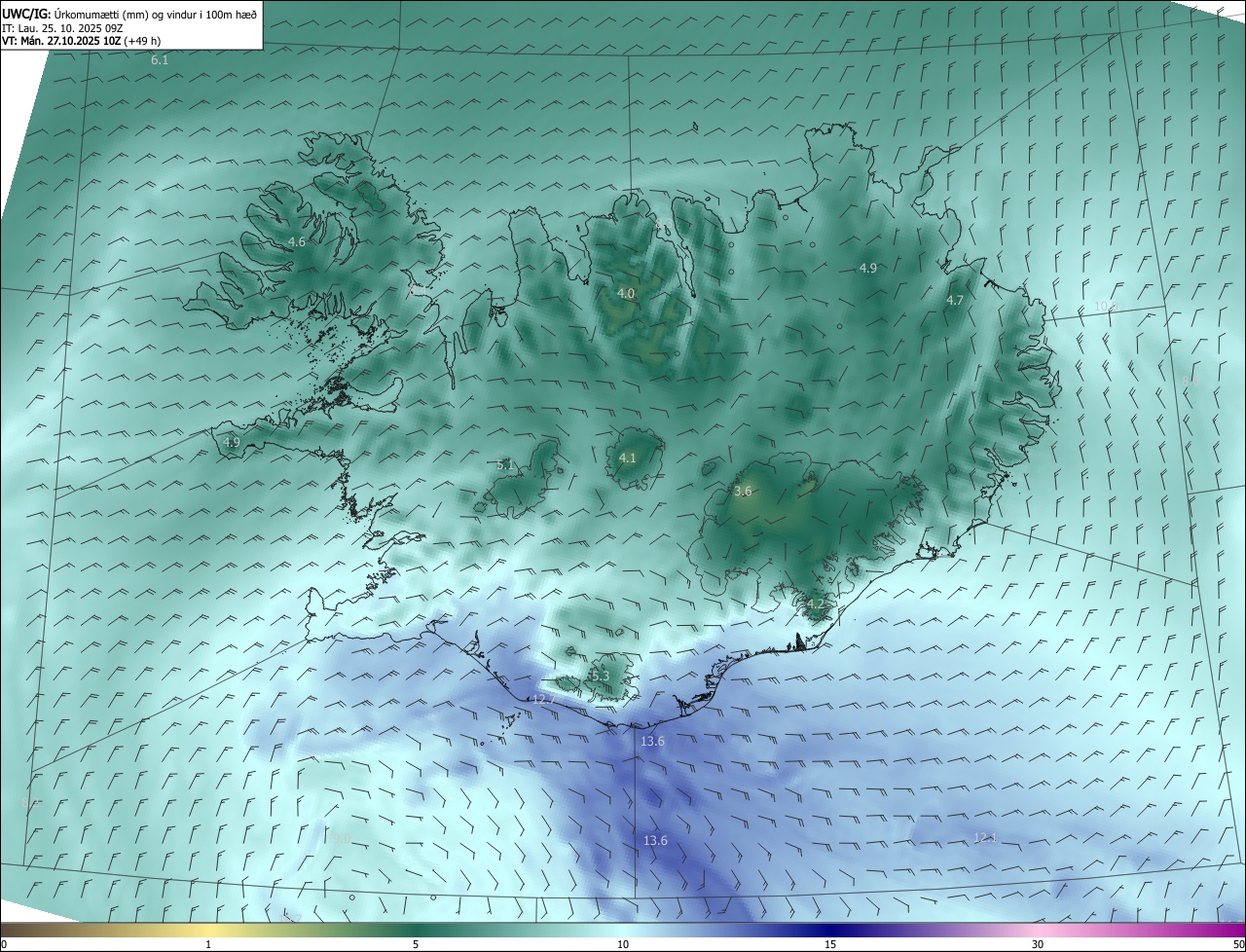The width and height of the screenshot is (1246, 952).
Task: Click the color scale tick label '0'
Action: click(x=4, y=944)
